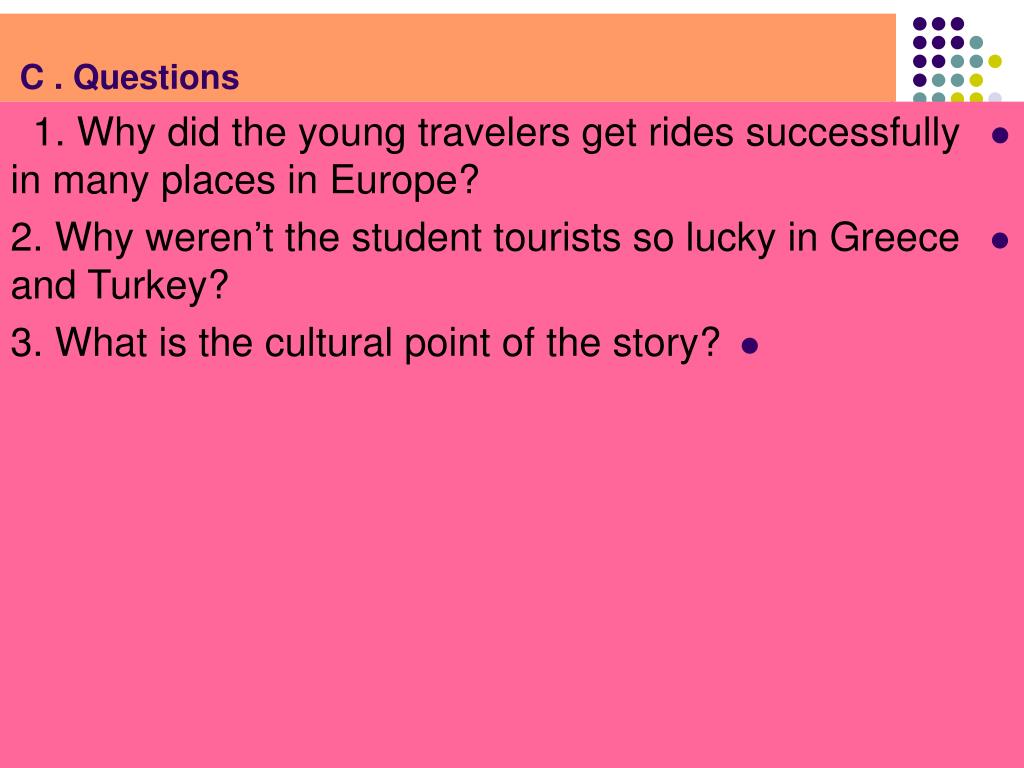Click the bullet after 'the story?'

pos(750,345)
